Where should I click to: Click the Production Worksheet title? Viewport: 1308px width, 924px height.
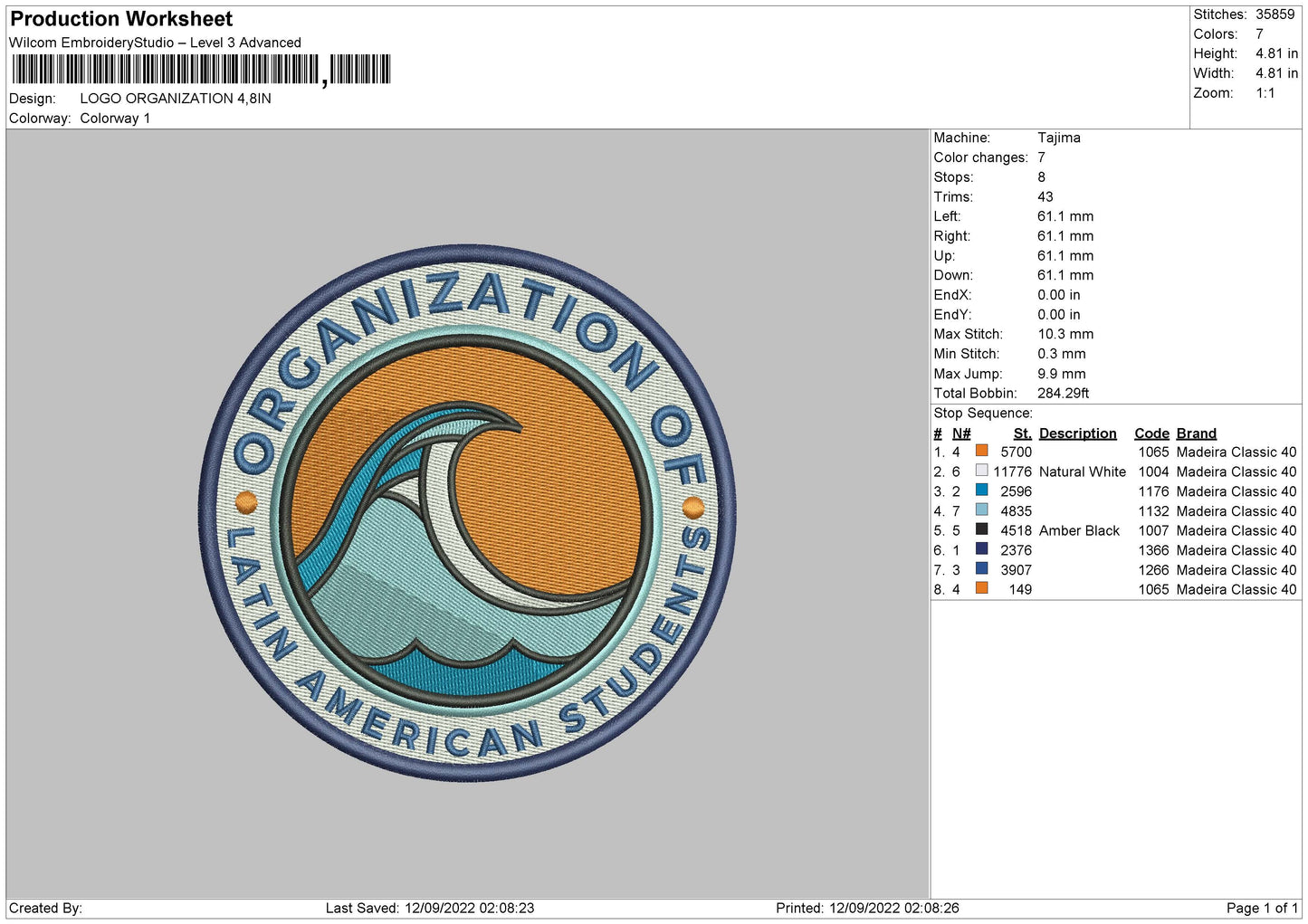(121, 19)
